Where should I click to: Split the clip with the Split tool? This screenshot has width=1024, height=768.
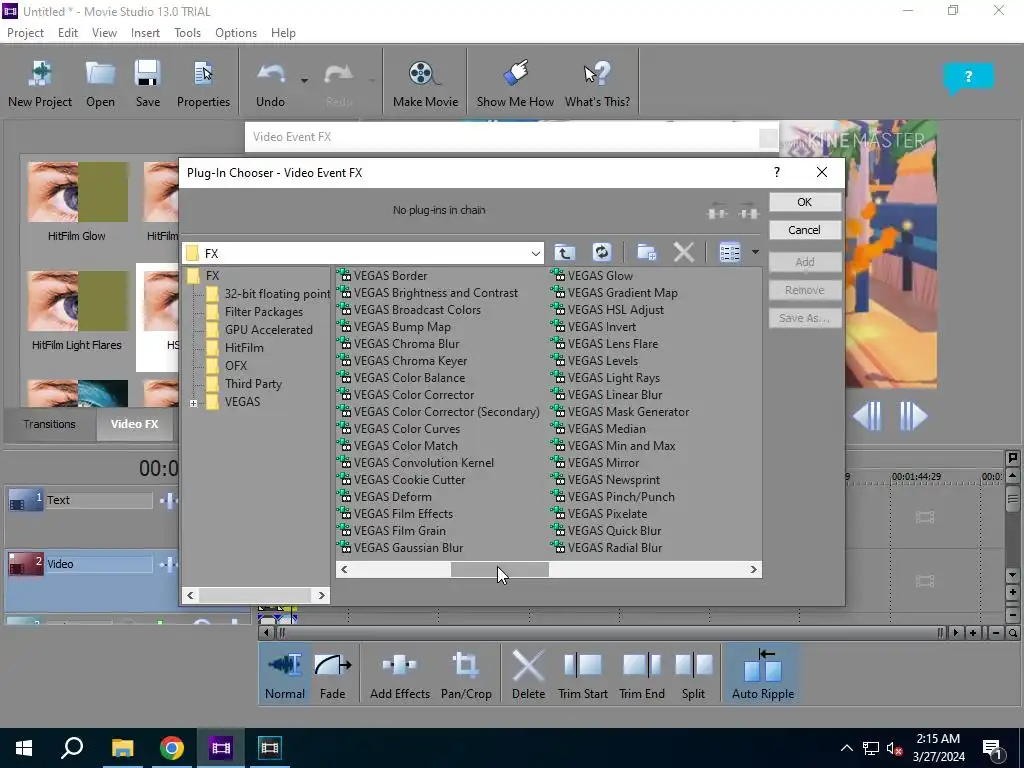(x=693, y=674)
